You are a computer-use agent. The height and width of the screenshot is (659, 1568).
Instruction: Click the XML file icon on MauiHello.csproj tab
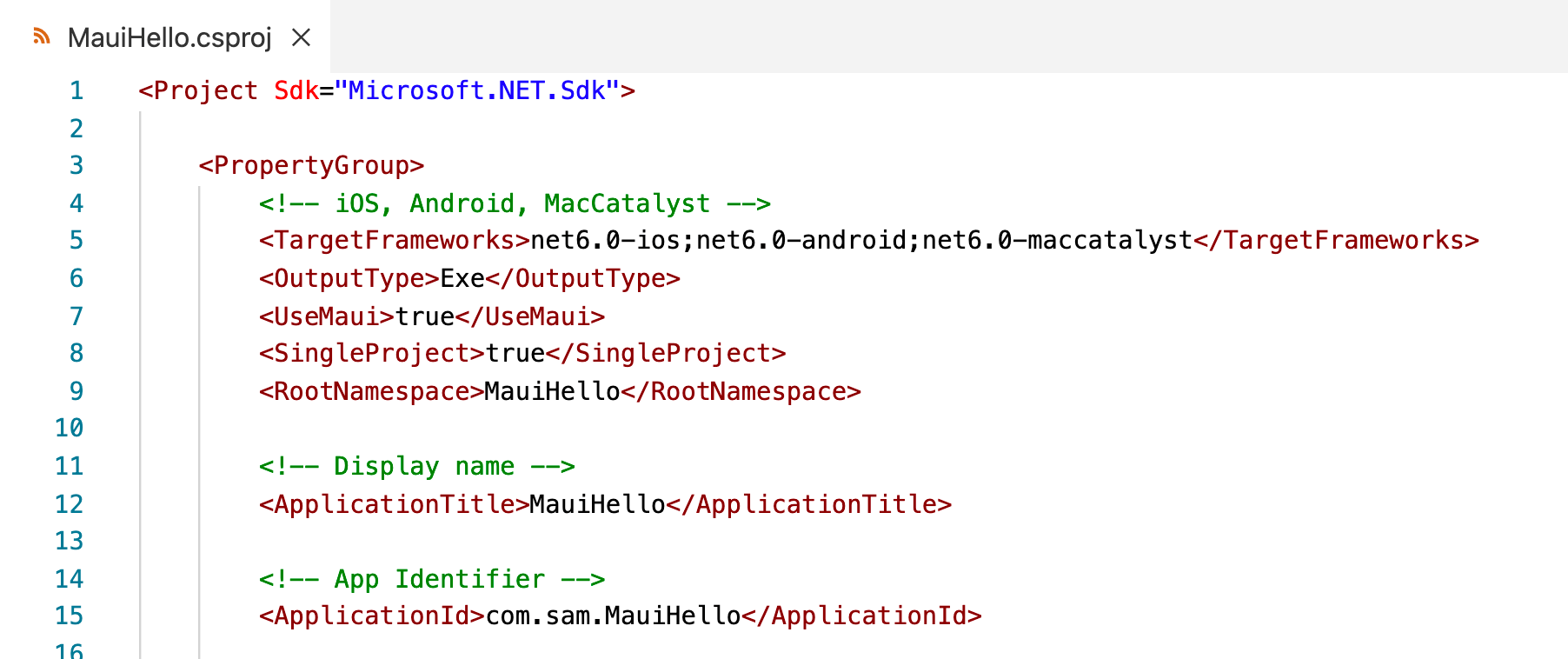pyautogui.click(x=41, y=37)
